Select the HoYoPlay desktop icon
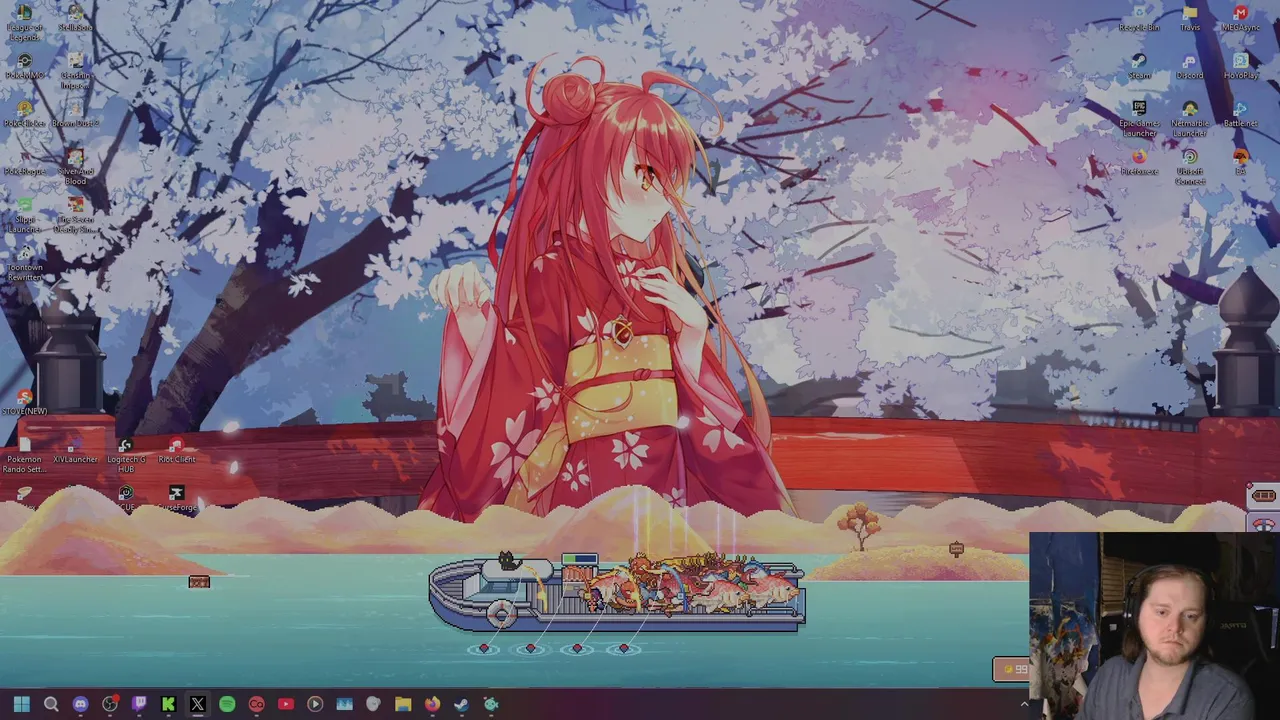This screenshot has width=1280, height=720. coord(1241,66)
